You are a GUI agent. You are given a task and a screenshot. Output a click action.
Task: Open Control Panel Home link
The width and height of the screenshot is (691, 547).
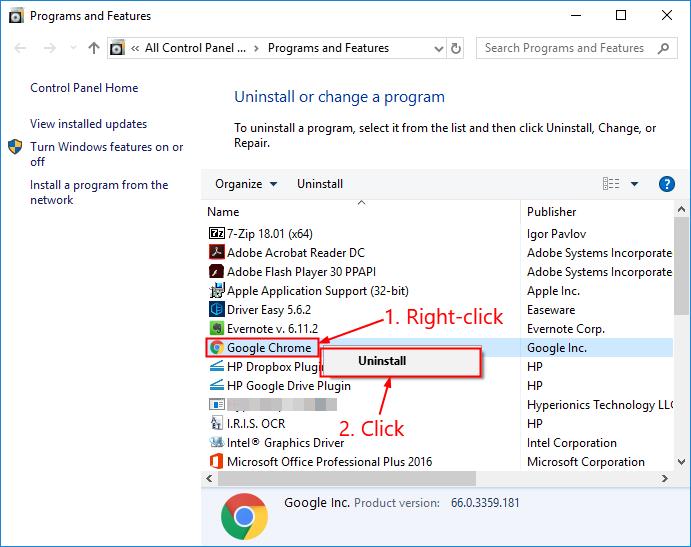pyautogui.click(x=84, y=88)
